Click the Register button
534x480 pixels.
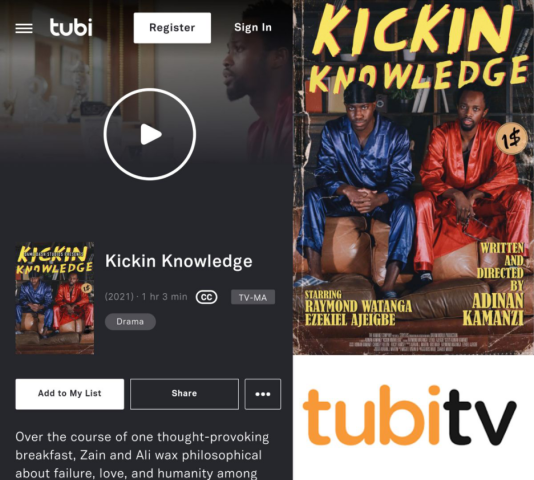coord(172,28)
